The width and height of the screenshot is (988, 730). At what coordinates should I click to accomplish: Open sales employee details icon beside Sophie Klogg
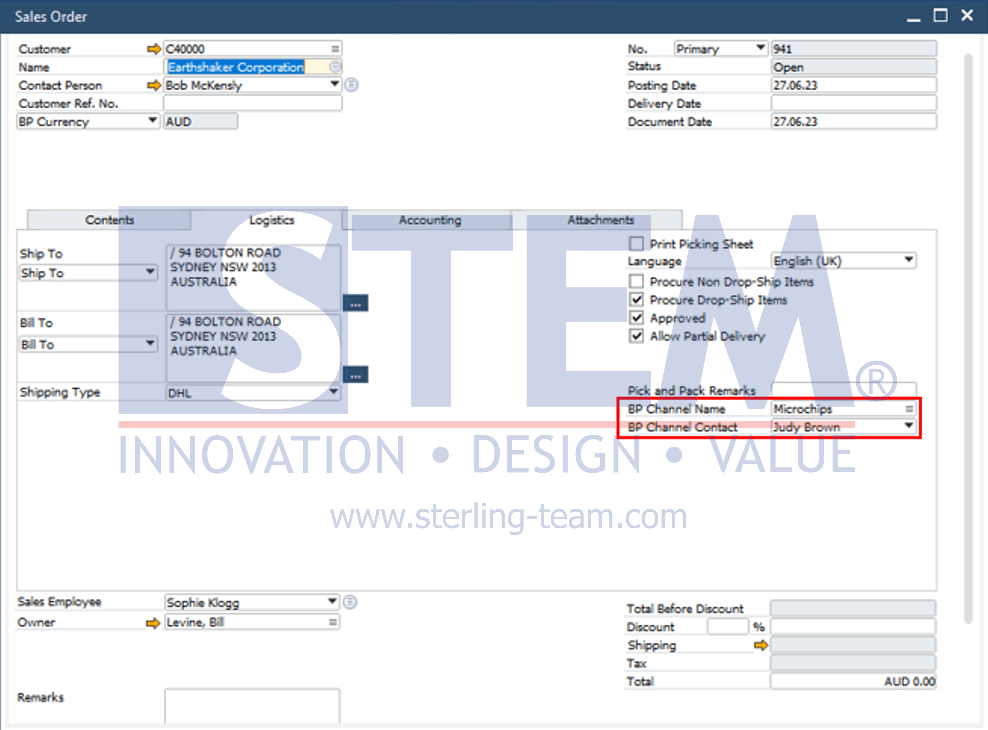[350, 602]
